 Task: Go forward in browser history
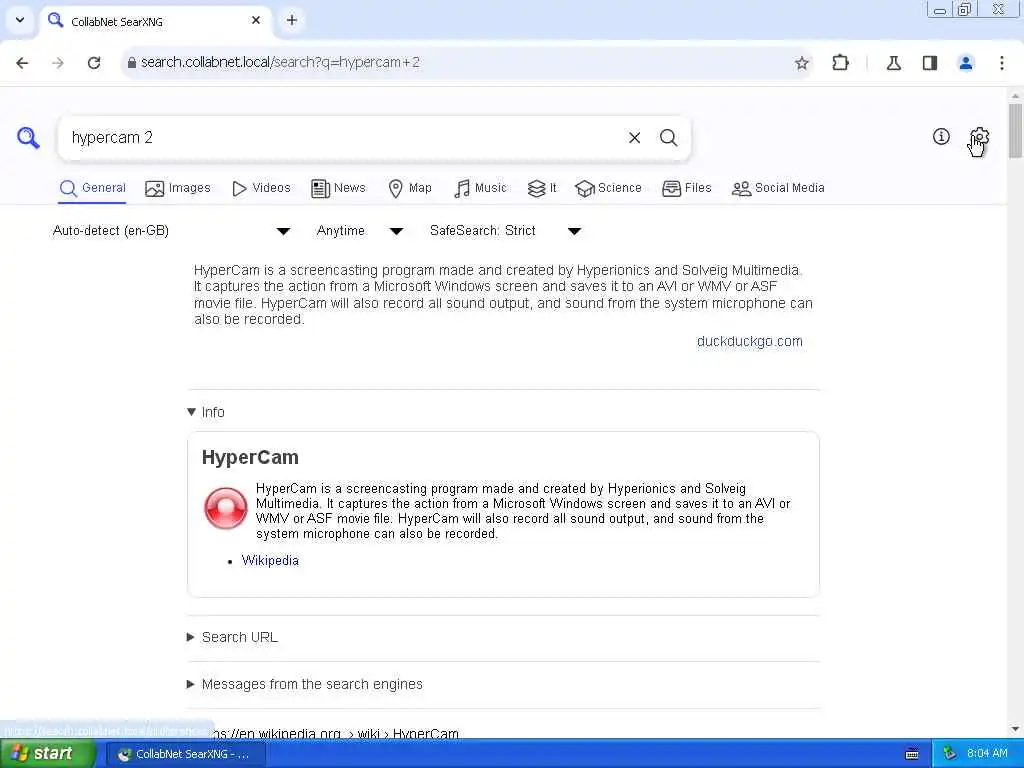click(x=58, y=63)
